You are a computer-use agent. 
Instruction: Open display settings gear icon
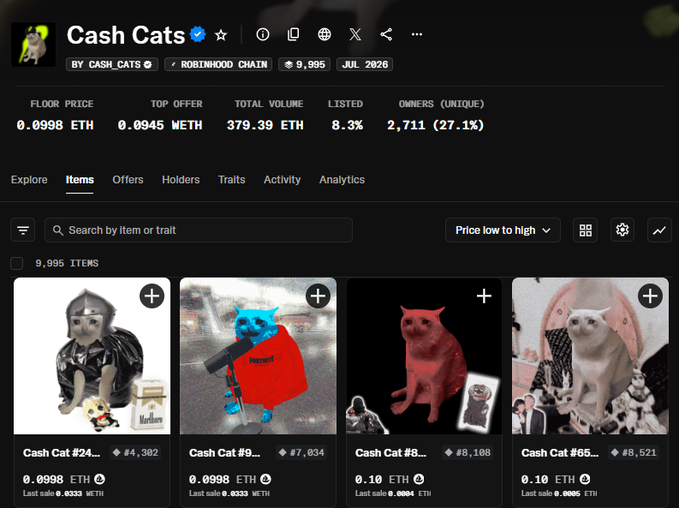(622, 230)
